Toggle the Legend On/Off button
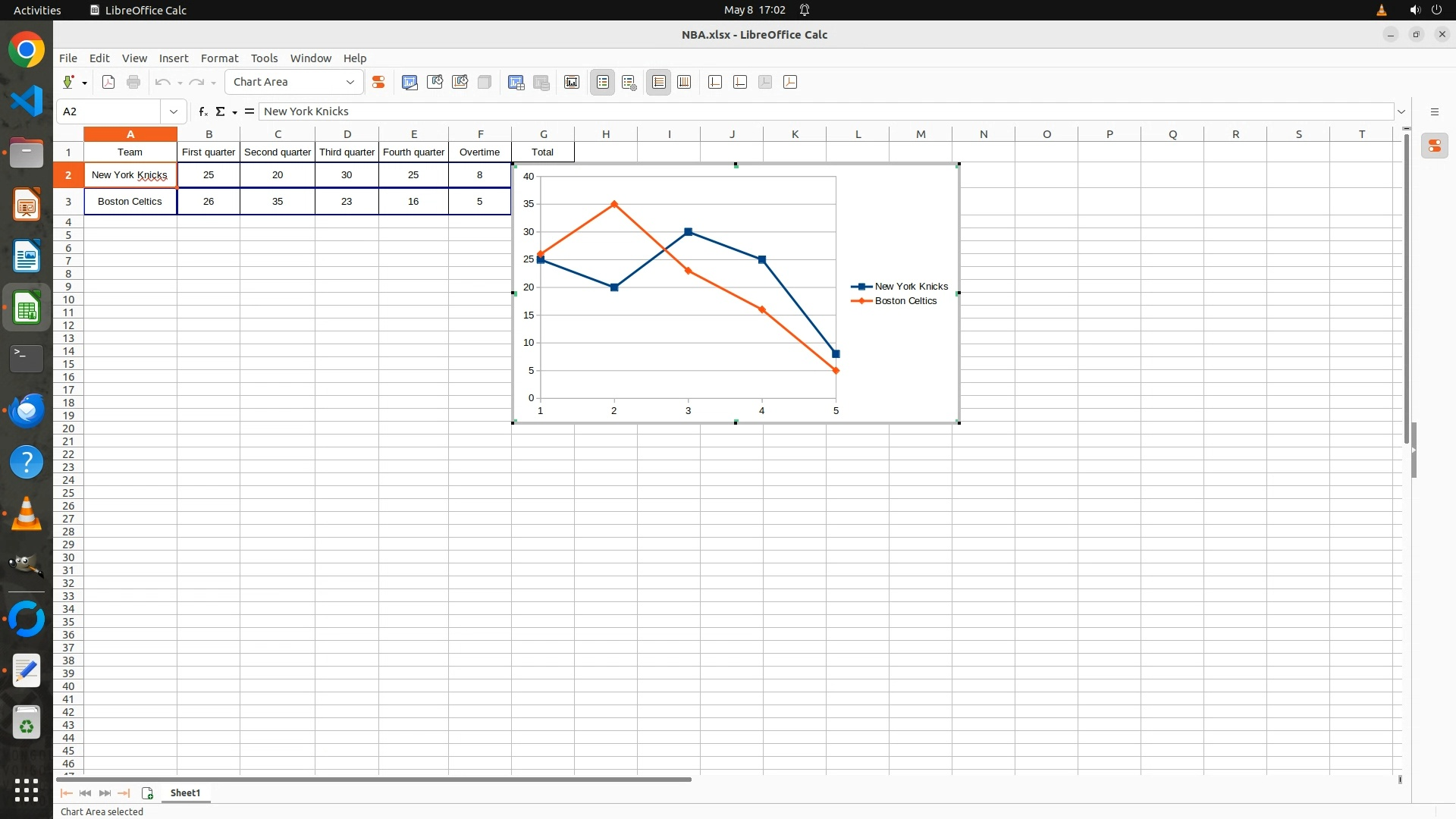This screenshot has width=1456, height=819. [x=603, y=82]
